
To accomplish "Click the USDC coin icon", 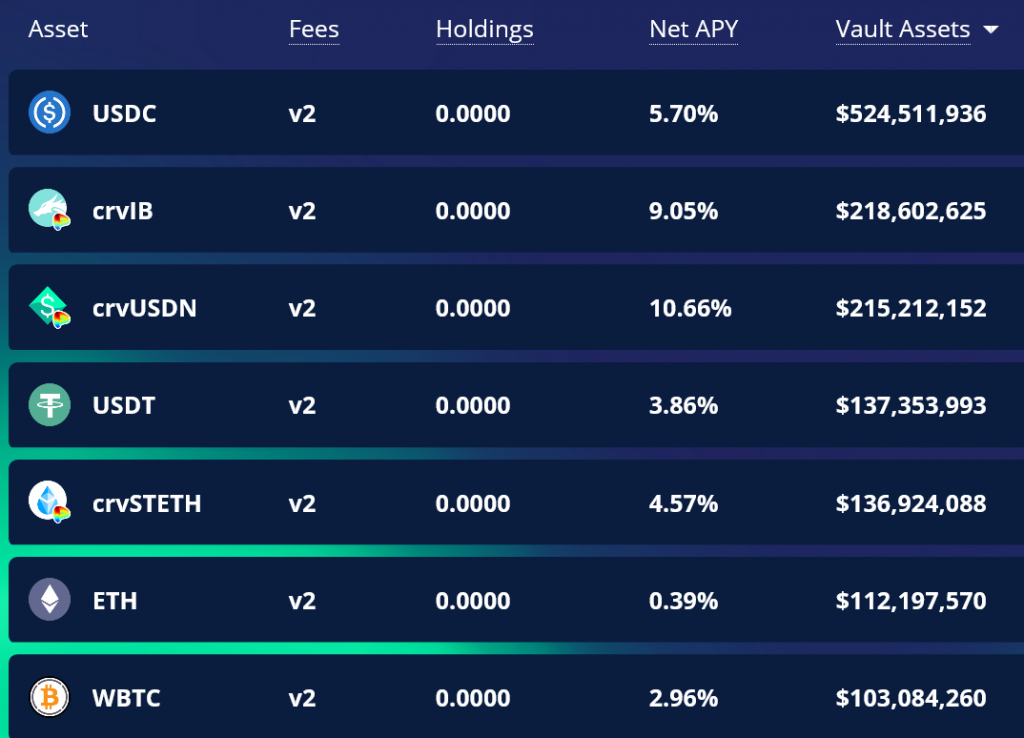I will 50,112.
